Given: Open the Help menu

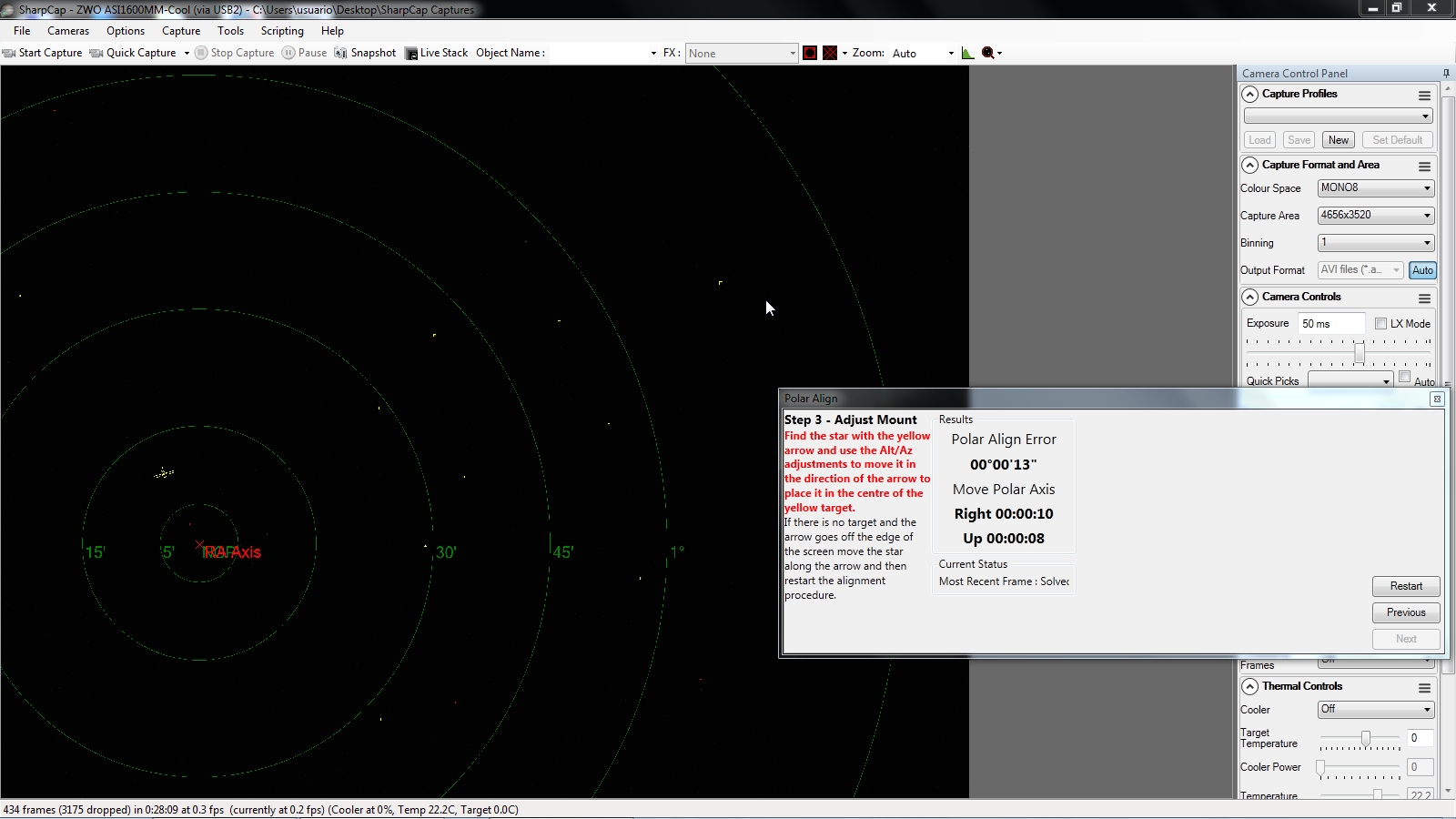Looking at the screenshot, I should pos(332,30).
